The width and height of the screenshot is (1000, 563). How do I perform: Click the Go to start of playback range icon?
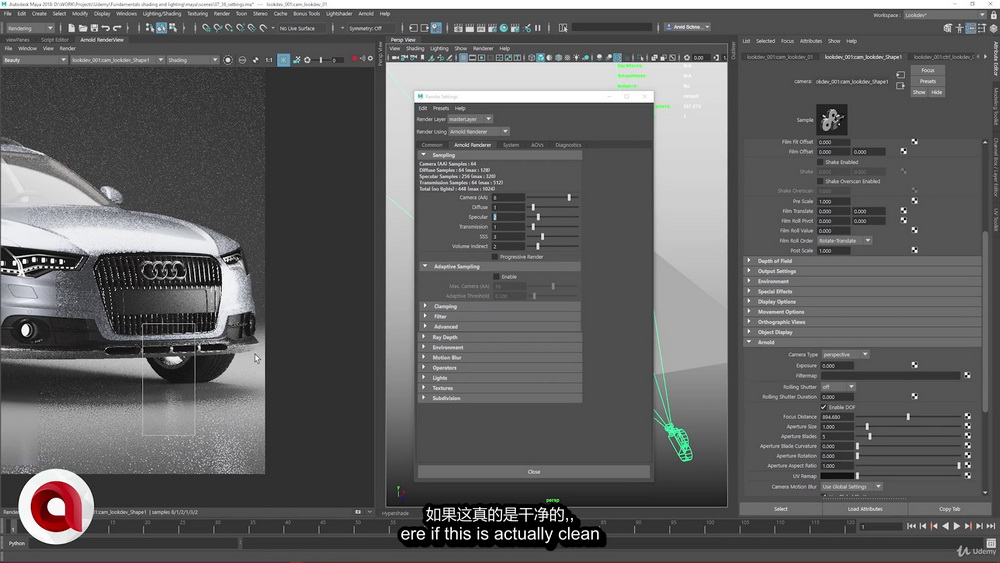[x=911, y=526]
